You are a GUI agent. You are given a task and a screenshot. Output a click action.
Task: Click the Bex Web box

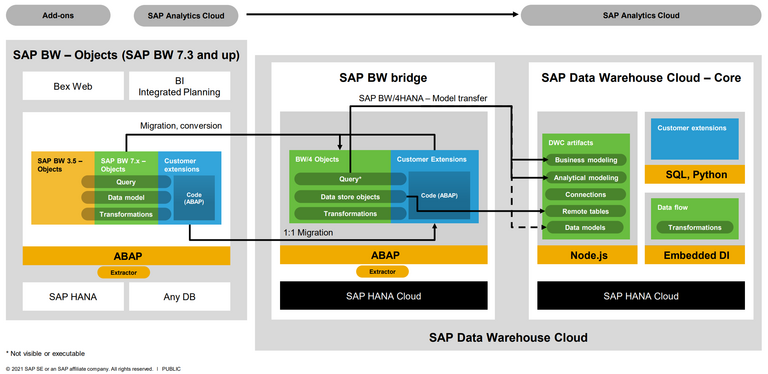[x=73, y=86]
